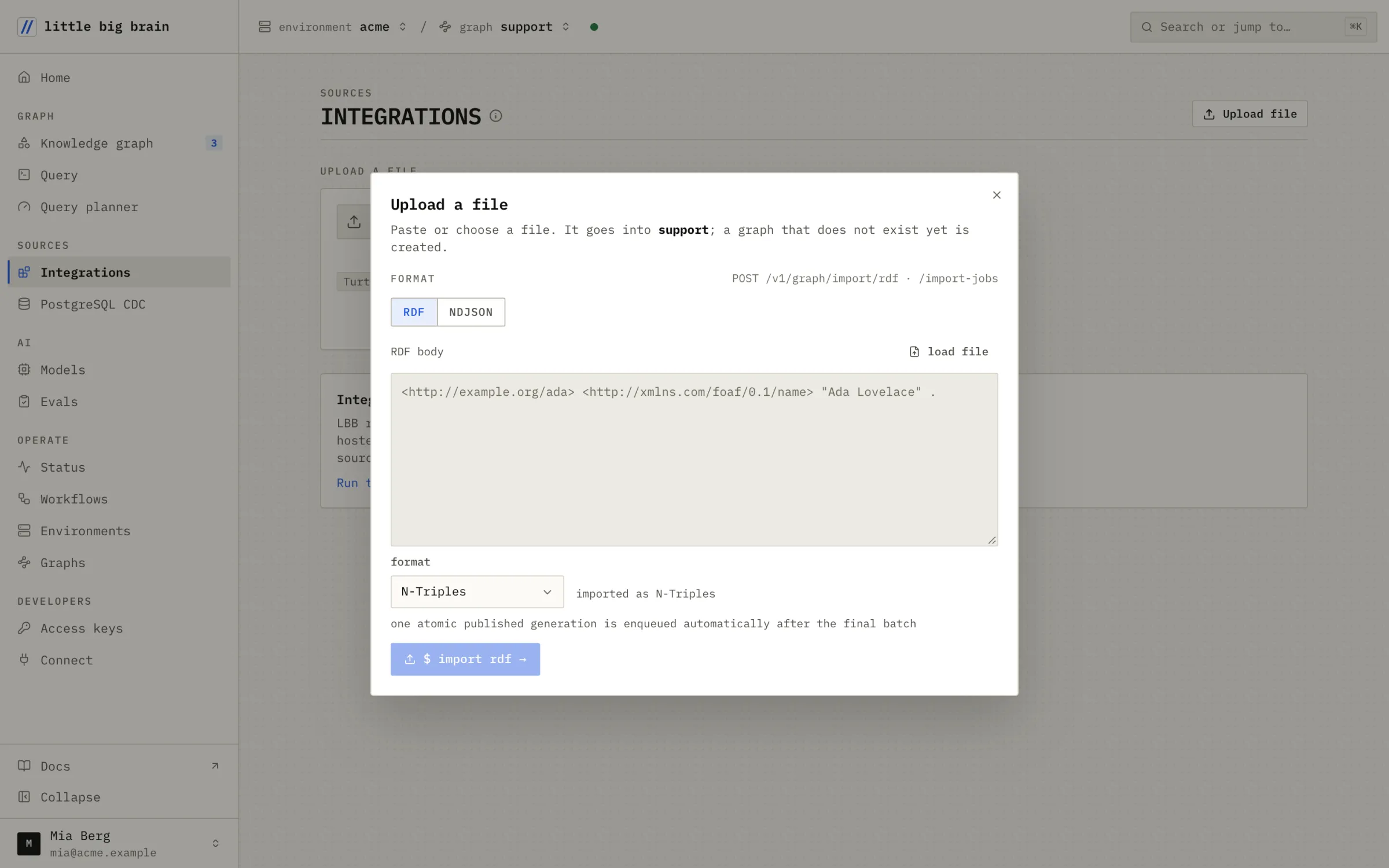The width and height of the screenshot is (1389, 868).
Task: Open Home in the sidebar
Action: (x=119, y=78)
